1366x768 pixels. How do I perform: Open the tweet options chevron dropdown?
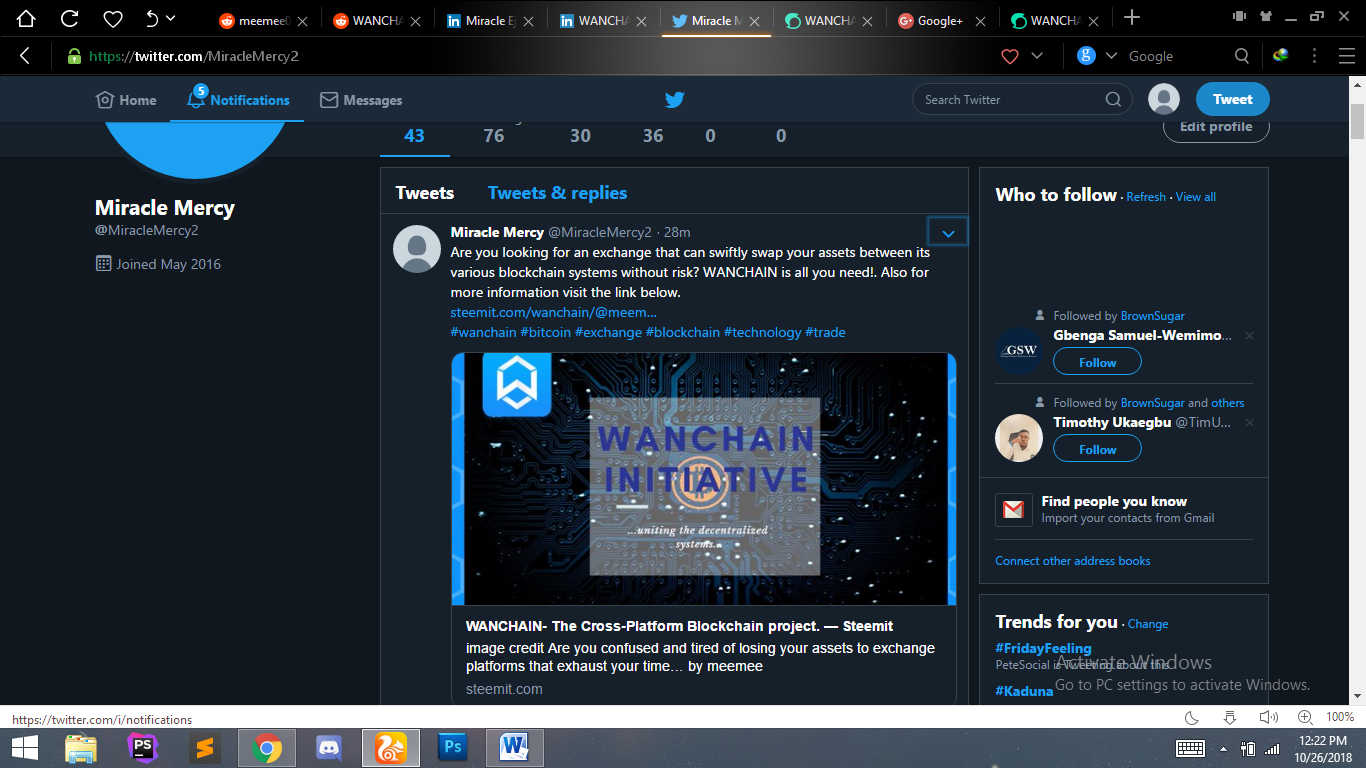pos(948,233)
